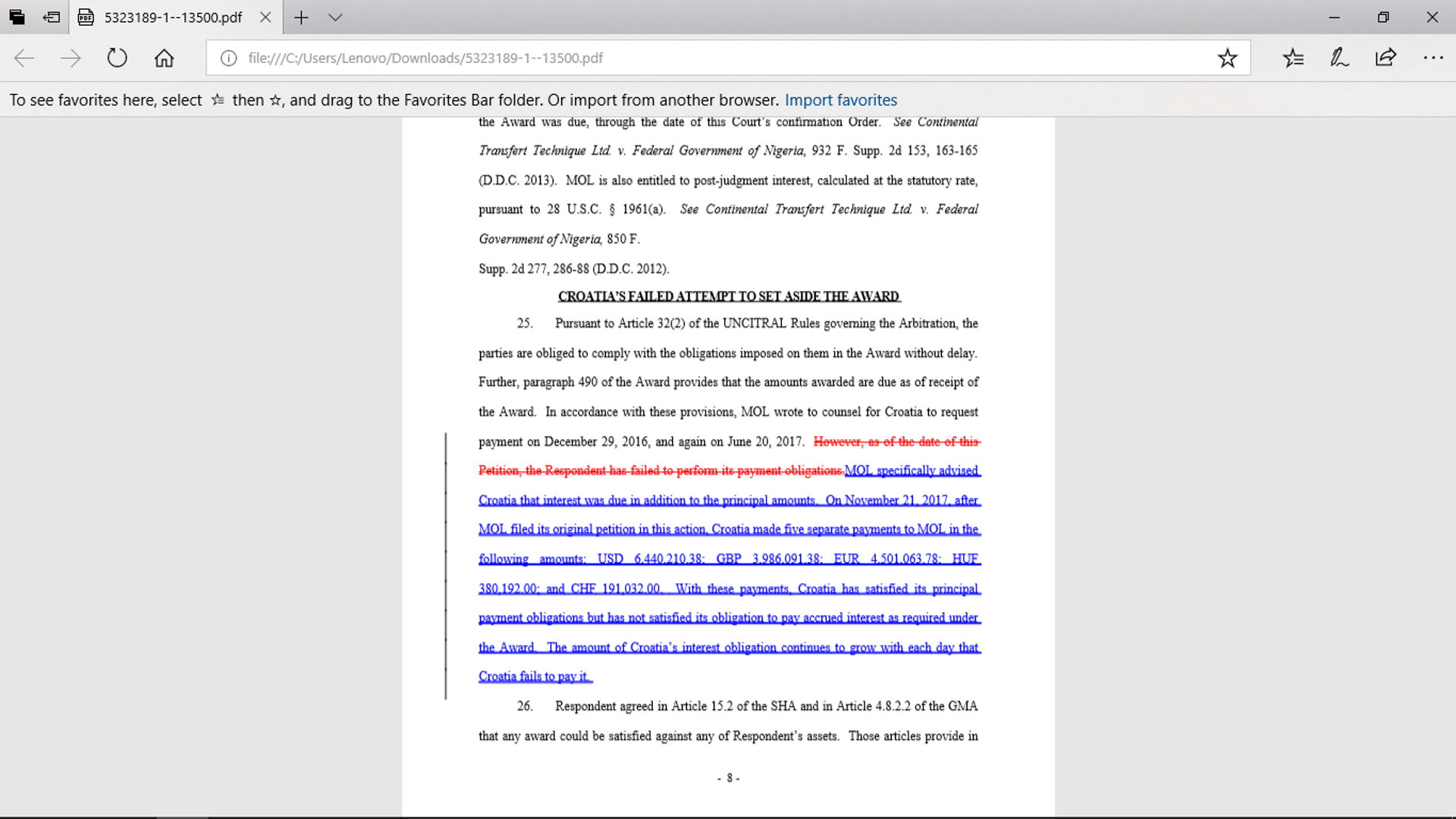Image resolution: width=1456 pixels, height=819 pixels.
Task: Click the browser back arrow
Action: pyautogui.click(x=24, y=58)
